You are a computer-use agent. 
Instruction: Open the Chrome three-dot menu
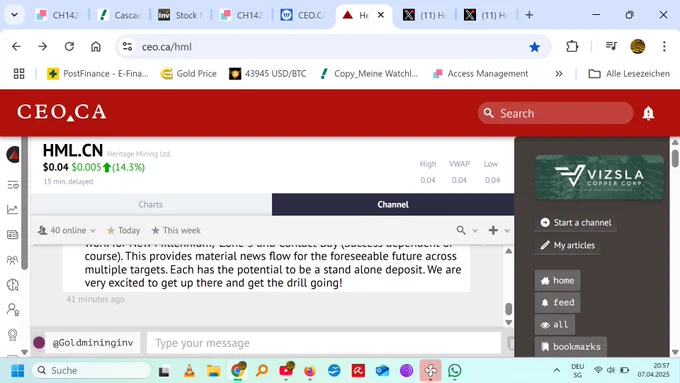664,46
